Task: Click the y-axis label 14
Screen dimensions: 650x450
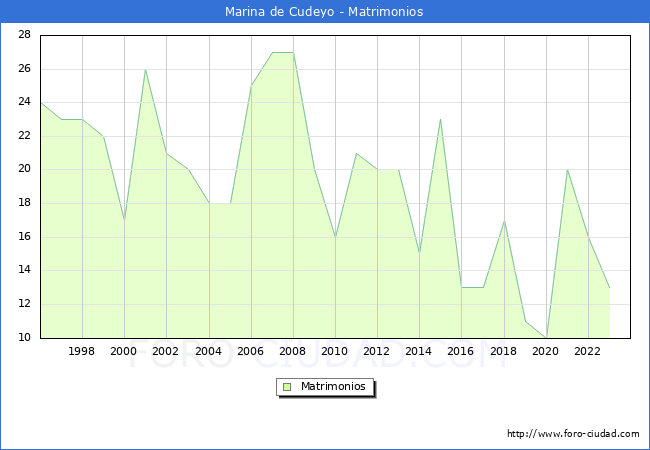Action: [24, 270]
